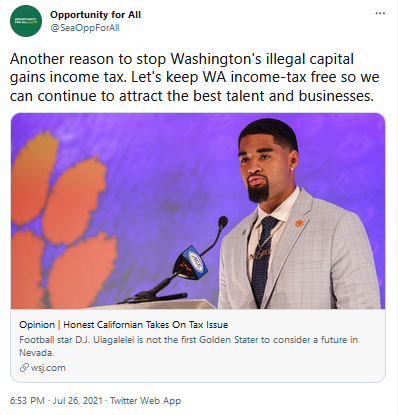Click the orange paw logo in the photo
Image resolution: width=398 pixels, height=415 pixels.
63,222
